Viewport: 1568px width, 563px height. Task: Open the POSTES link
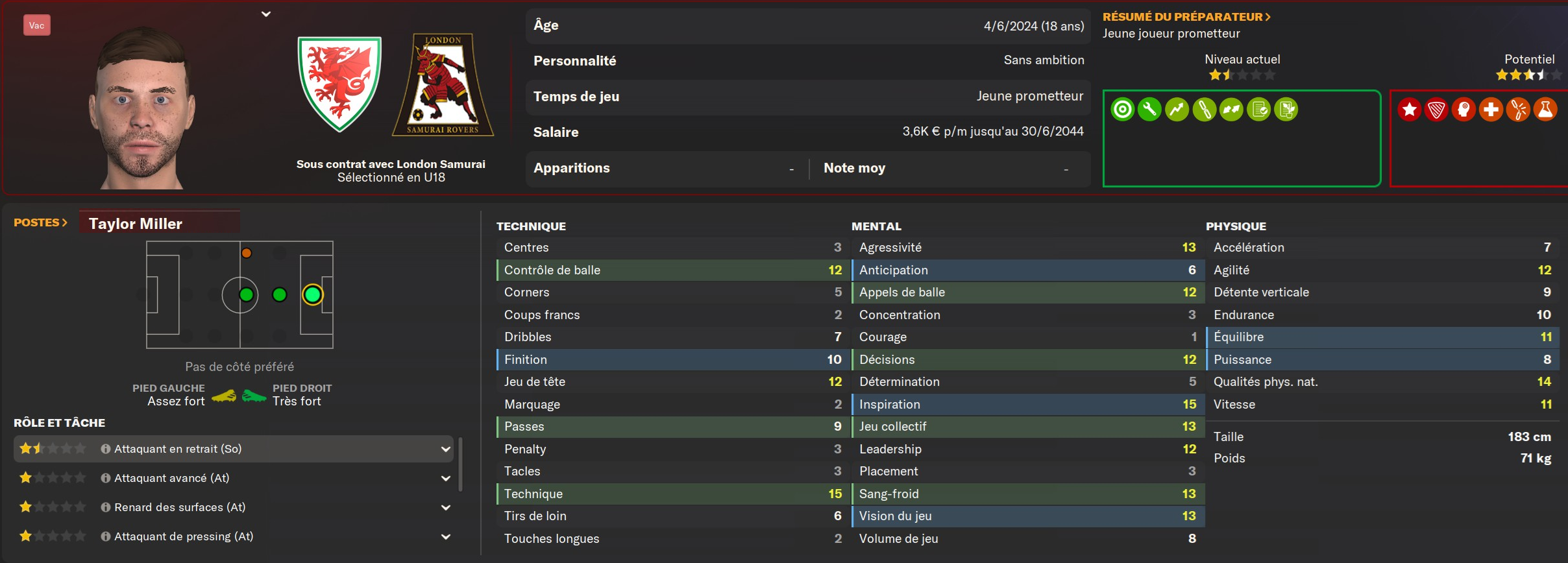point(40,222)
